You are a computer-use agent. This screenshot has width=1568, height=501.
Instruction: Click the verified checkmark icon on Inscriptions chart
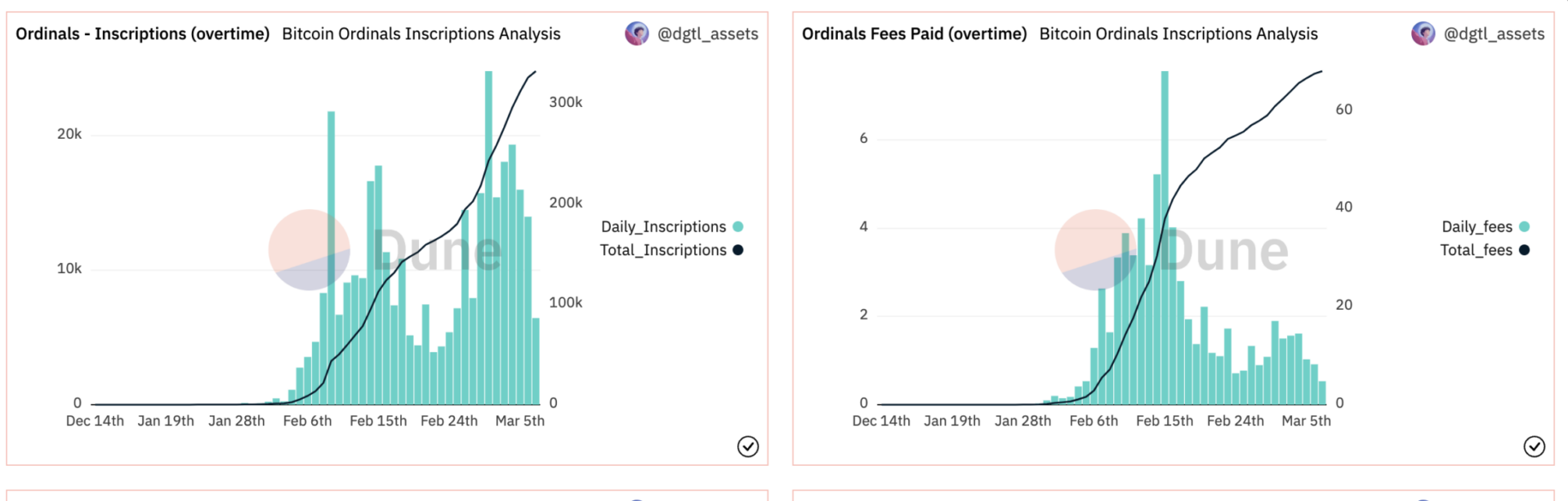(x=748, y=446)
